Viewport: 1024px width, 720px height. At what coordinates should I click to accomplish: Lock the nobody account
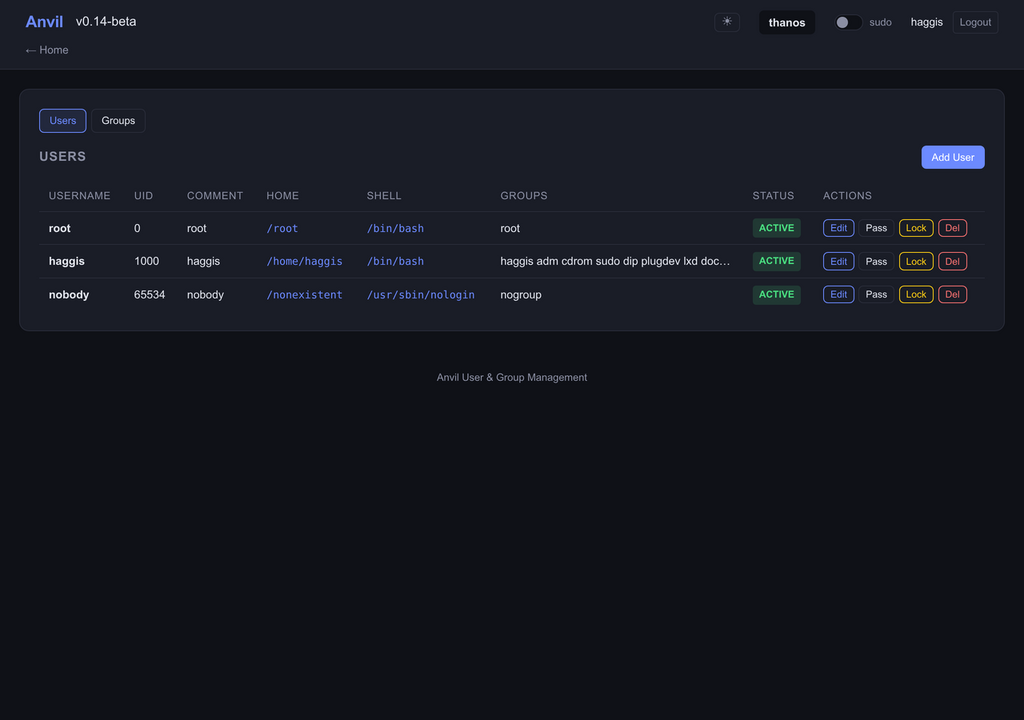[916, 295]
